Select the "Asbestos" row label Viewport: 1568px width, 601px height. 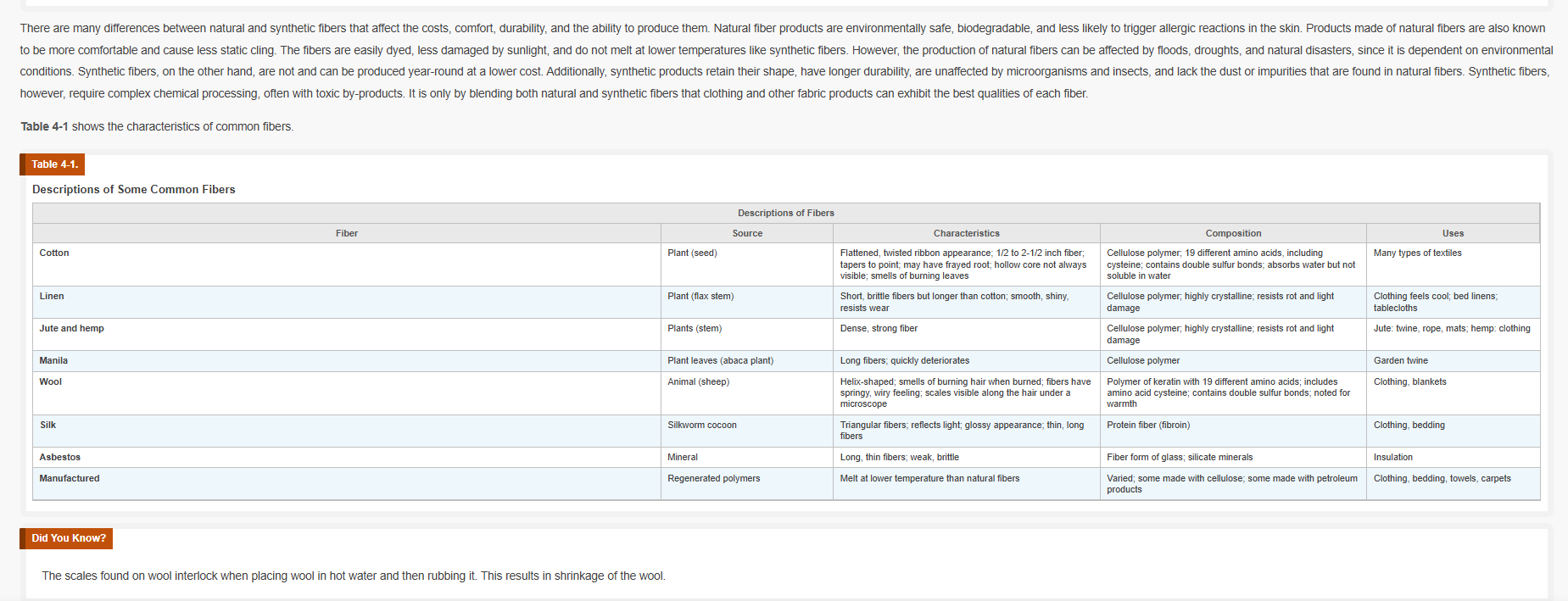coord(60,457)
